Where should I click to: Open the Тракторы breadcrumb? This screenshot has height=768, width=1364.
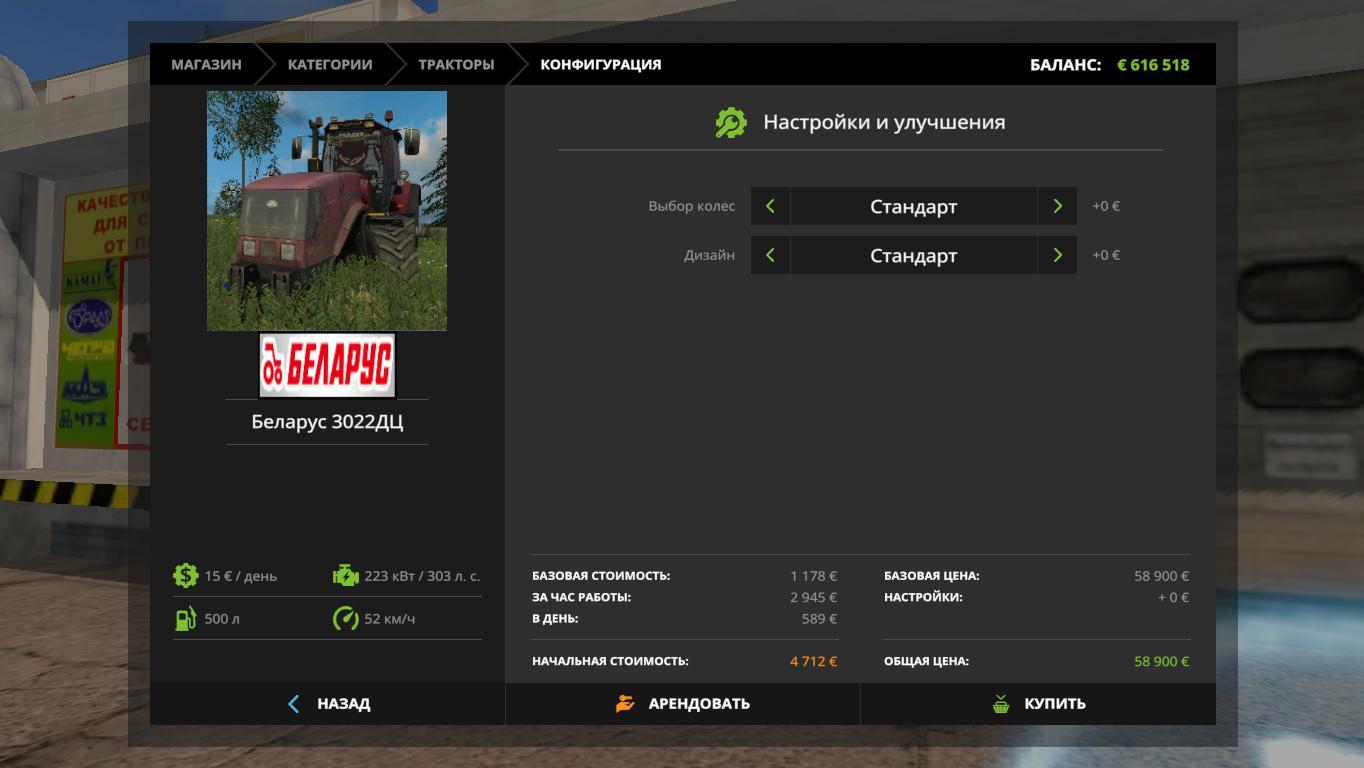pyautogui.click(x=456, y=64)
